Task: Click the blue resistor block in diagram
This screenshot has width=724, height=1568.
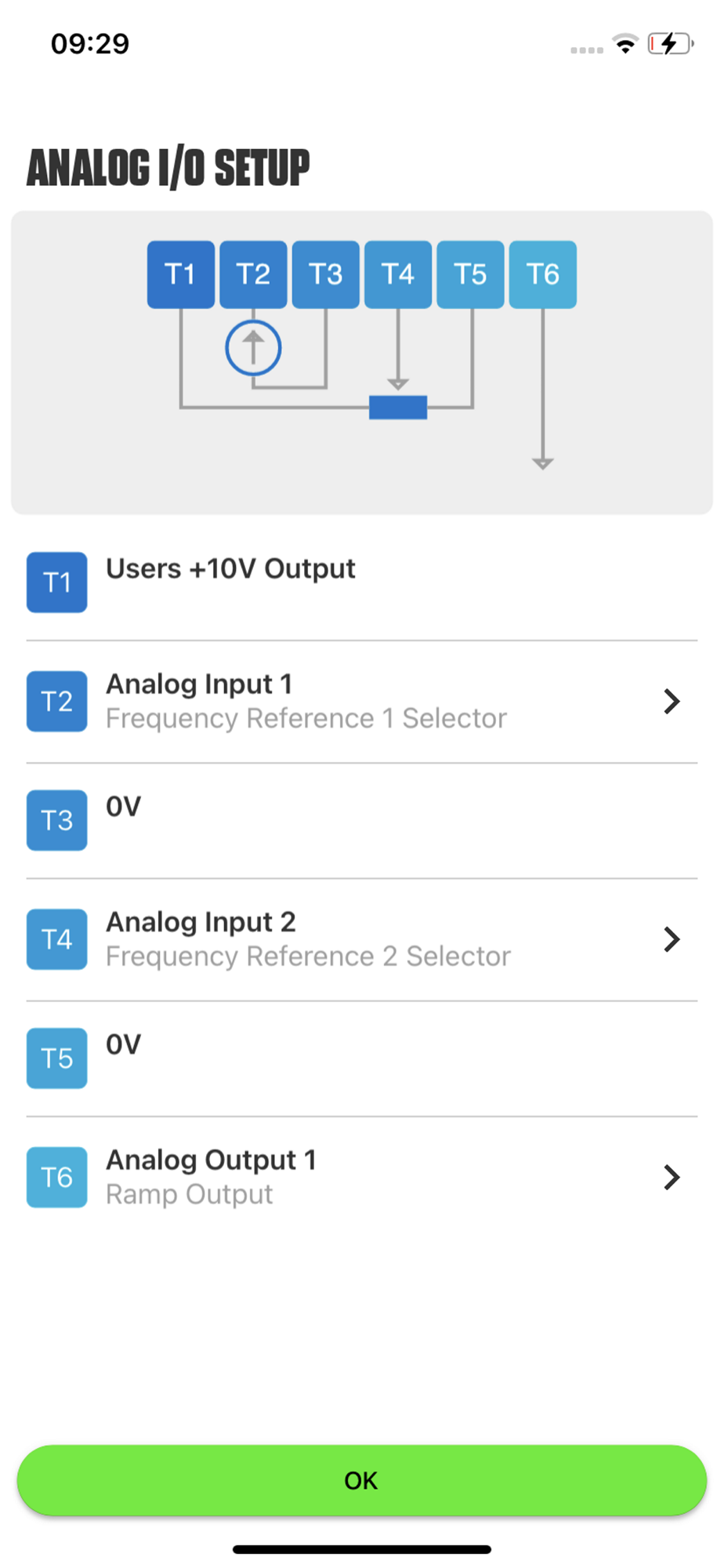Action: click(x=398, y=408)
